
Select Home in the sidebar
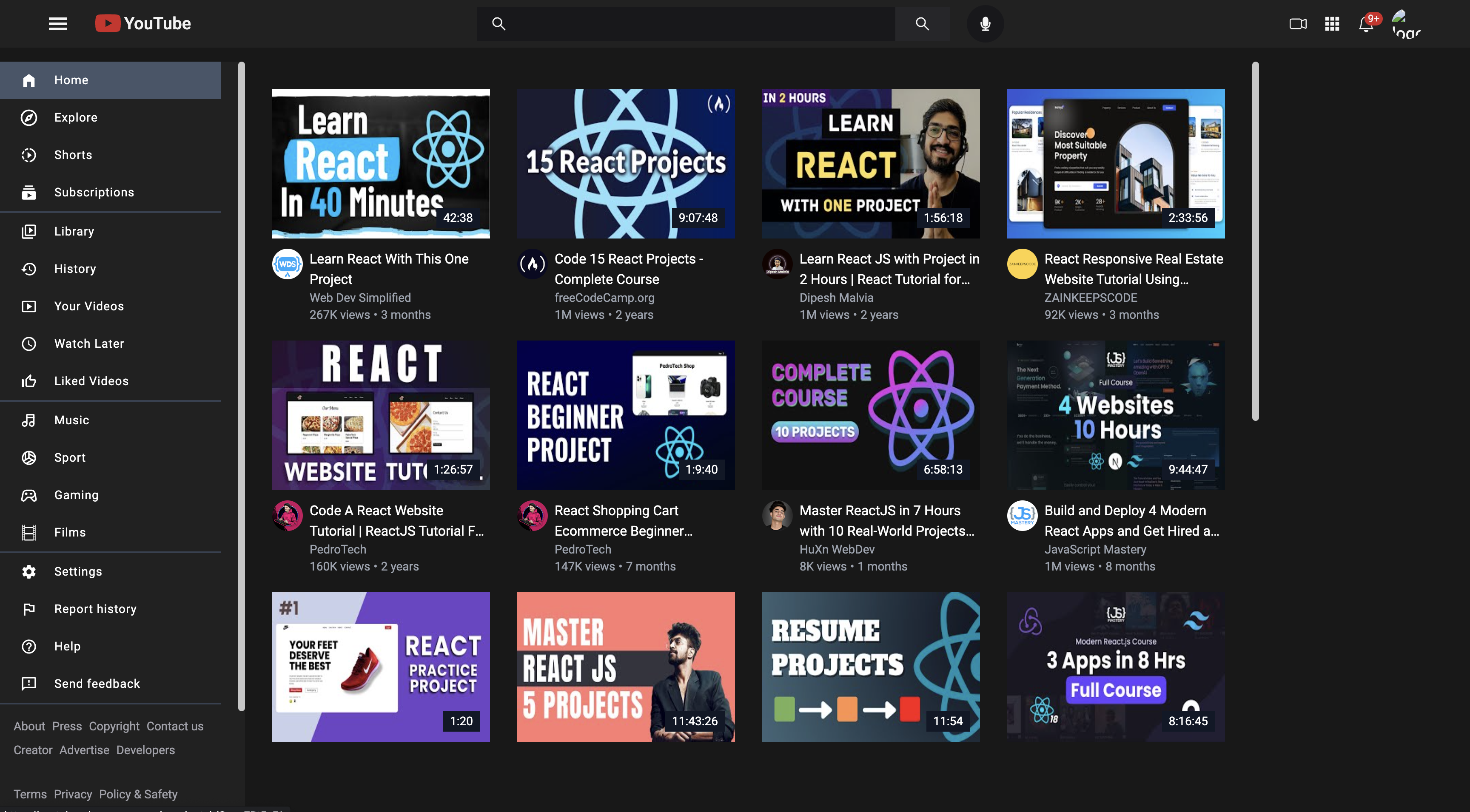(x=111, y=80)
